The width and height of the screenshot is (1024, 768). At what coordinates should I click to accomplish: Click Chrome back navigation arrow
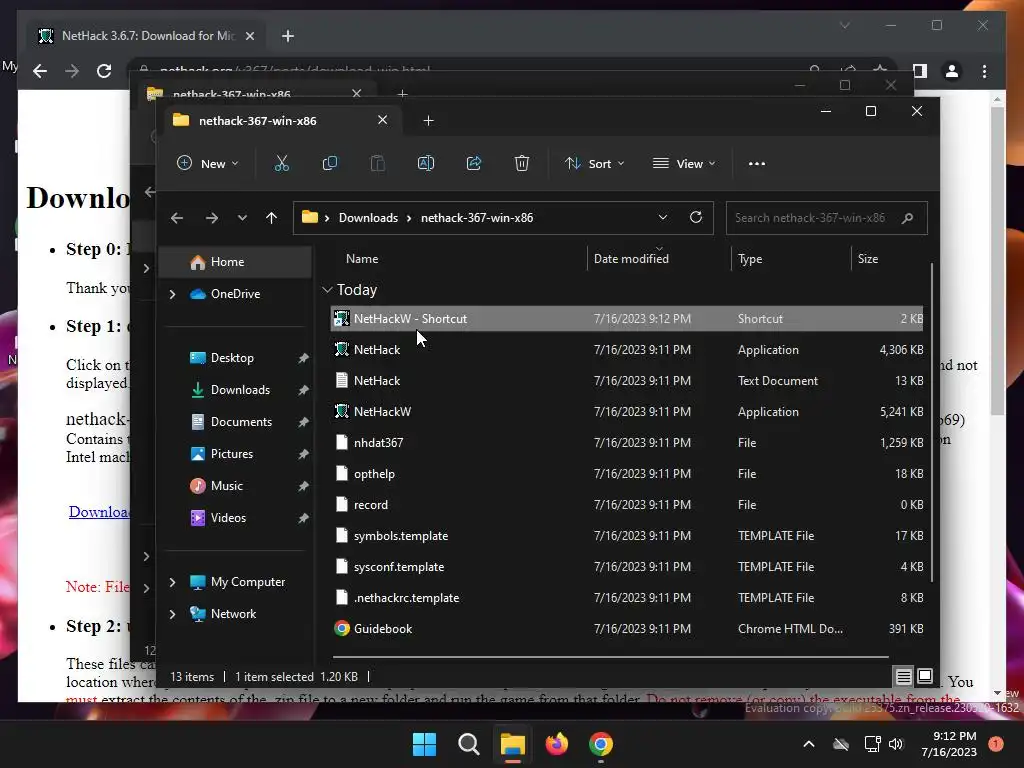click(40, 71)
